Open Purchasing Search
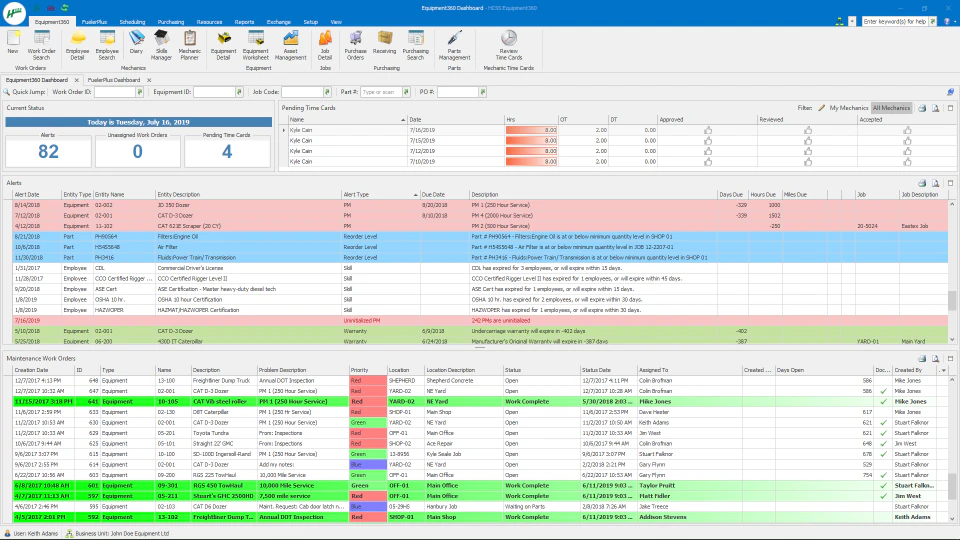Image resolution: width=960 pixels, height=540 pixels. [415, 45]
